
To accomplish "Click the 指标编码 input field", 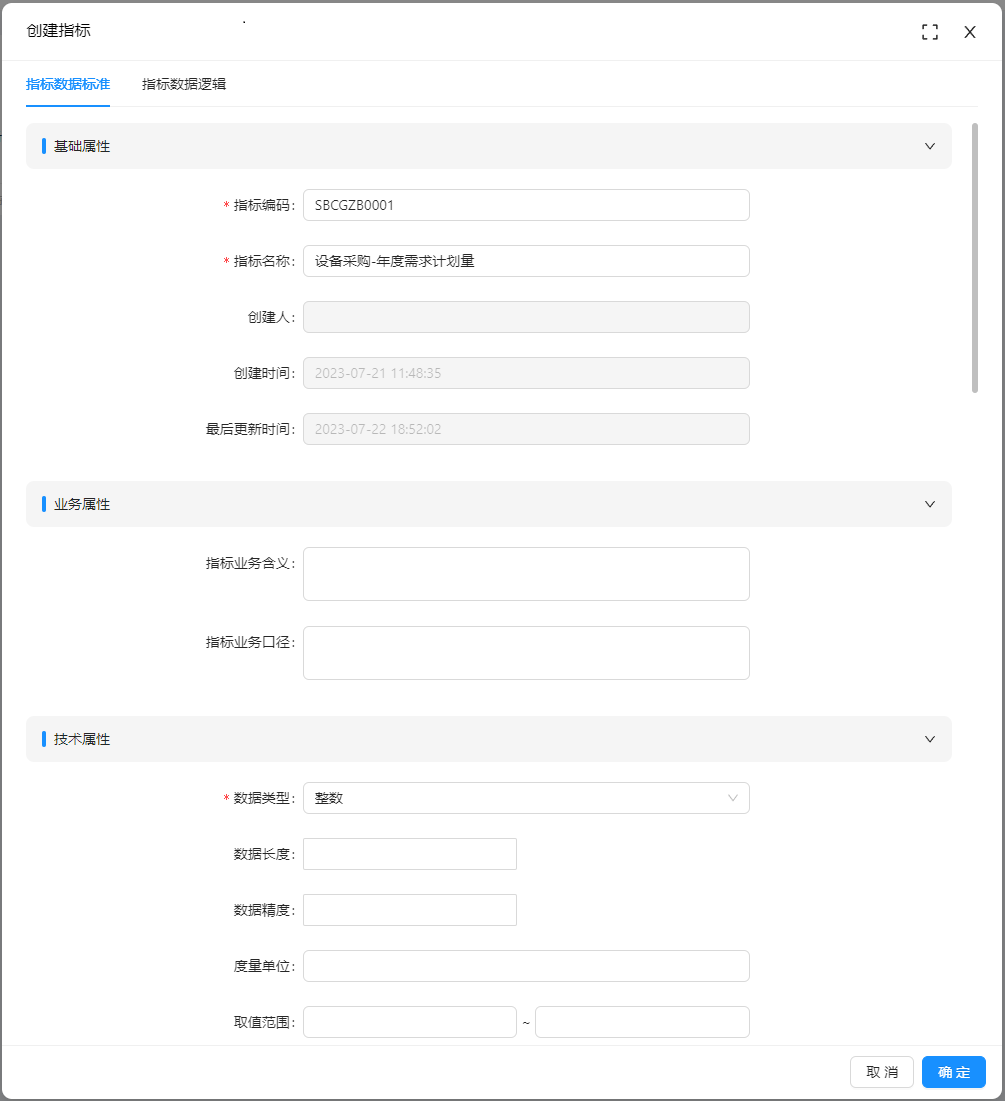I will (x=526, y=205).
